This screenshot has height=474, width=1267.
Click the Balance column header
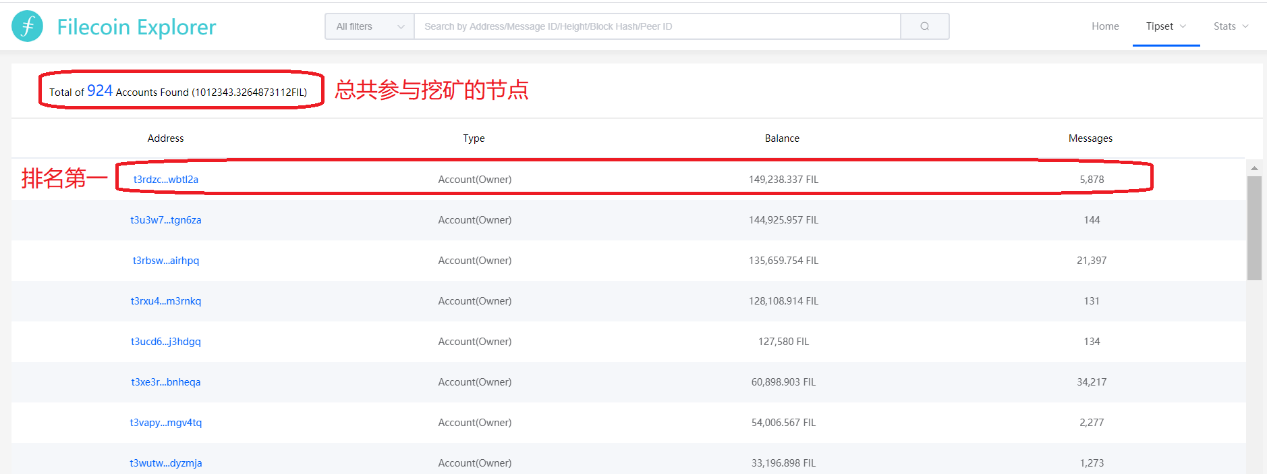coord(783,138)
